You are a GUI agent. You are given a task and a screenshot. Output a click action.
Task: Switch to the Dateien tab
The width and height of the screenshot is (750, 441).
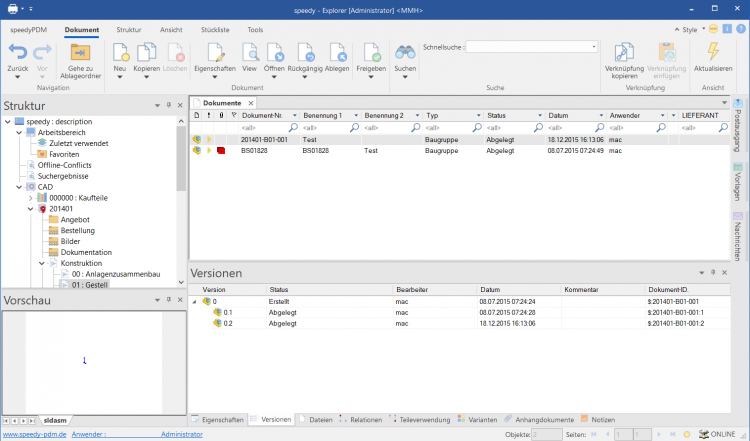click(320, 420)
